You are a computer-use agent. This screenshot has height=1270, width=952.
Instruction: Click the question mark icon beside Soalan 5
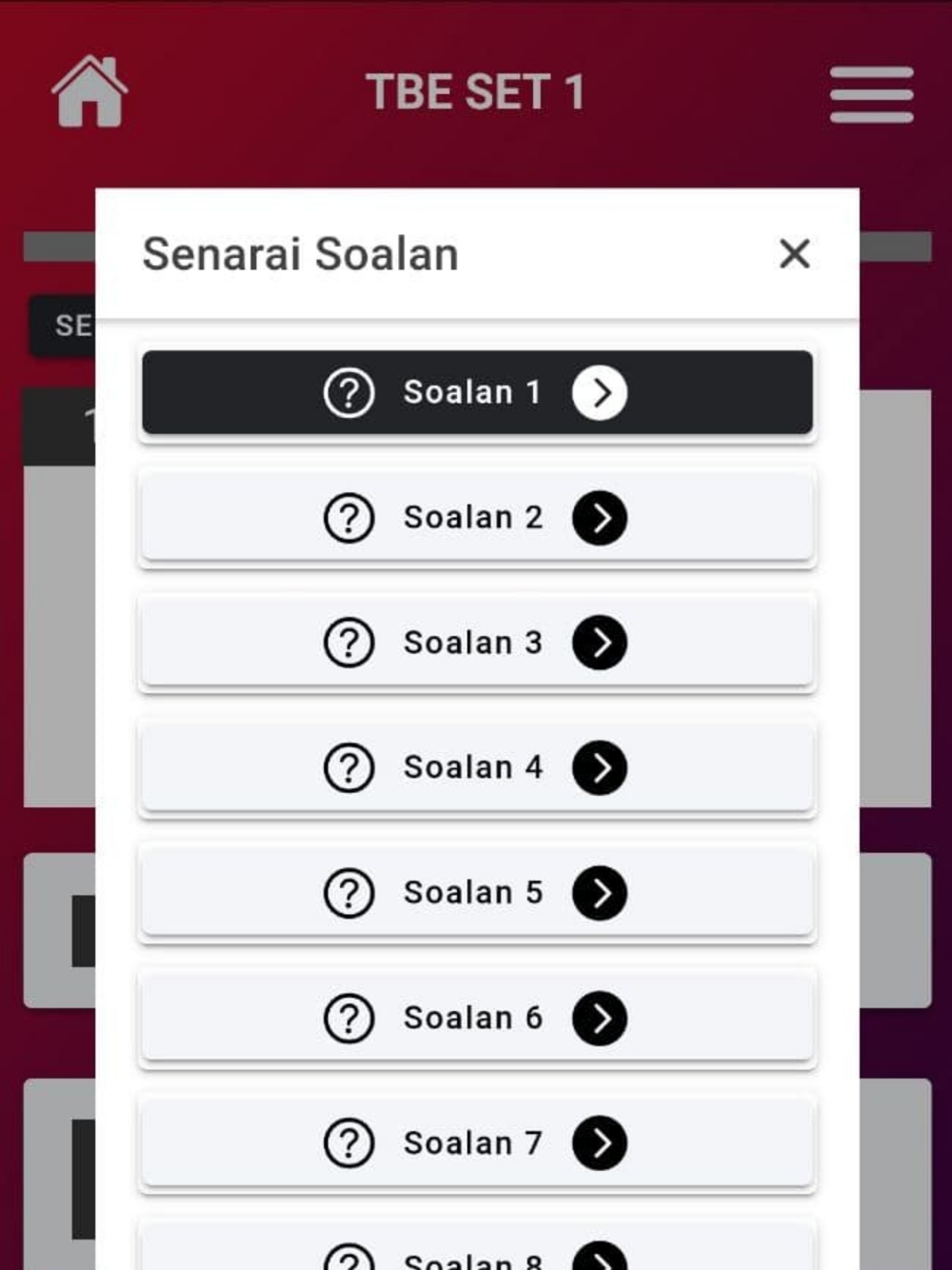pos(349,893)
